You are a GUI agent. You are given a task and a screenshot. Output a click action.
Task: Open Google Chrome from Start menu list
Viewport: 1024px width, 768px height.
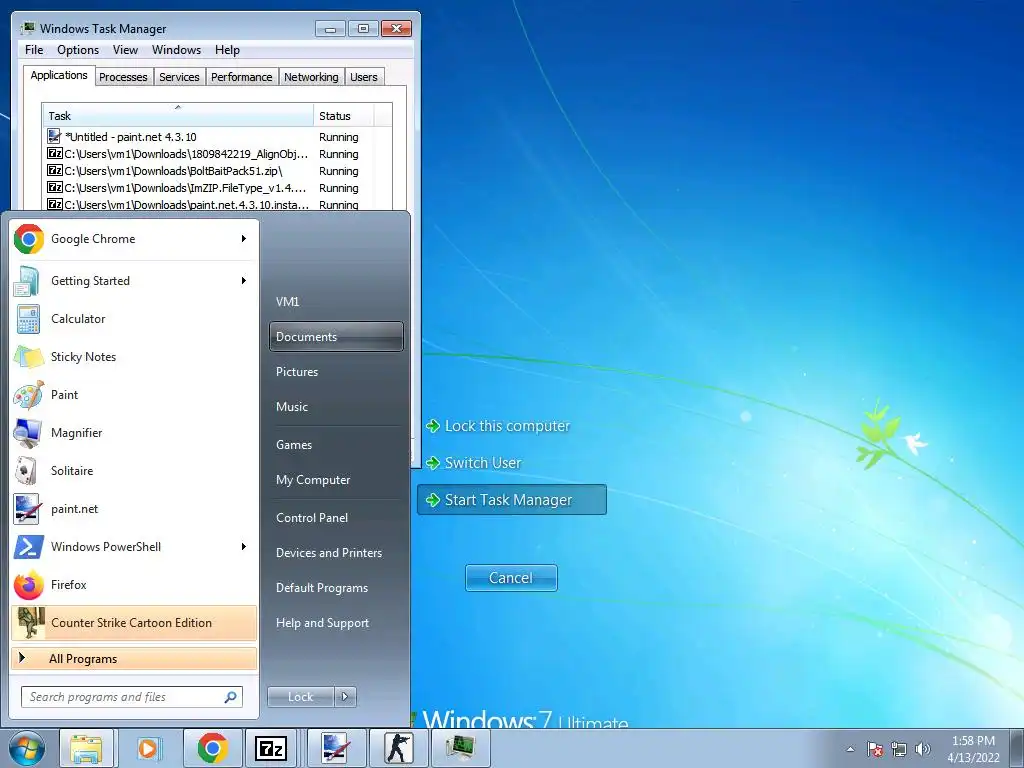(133, 239)
